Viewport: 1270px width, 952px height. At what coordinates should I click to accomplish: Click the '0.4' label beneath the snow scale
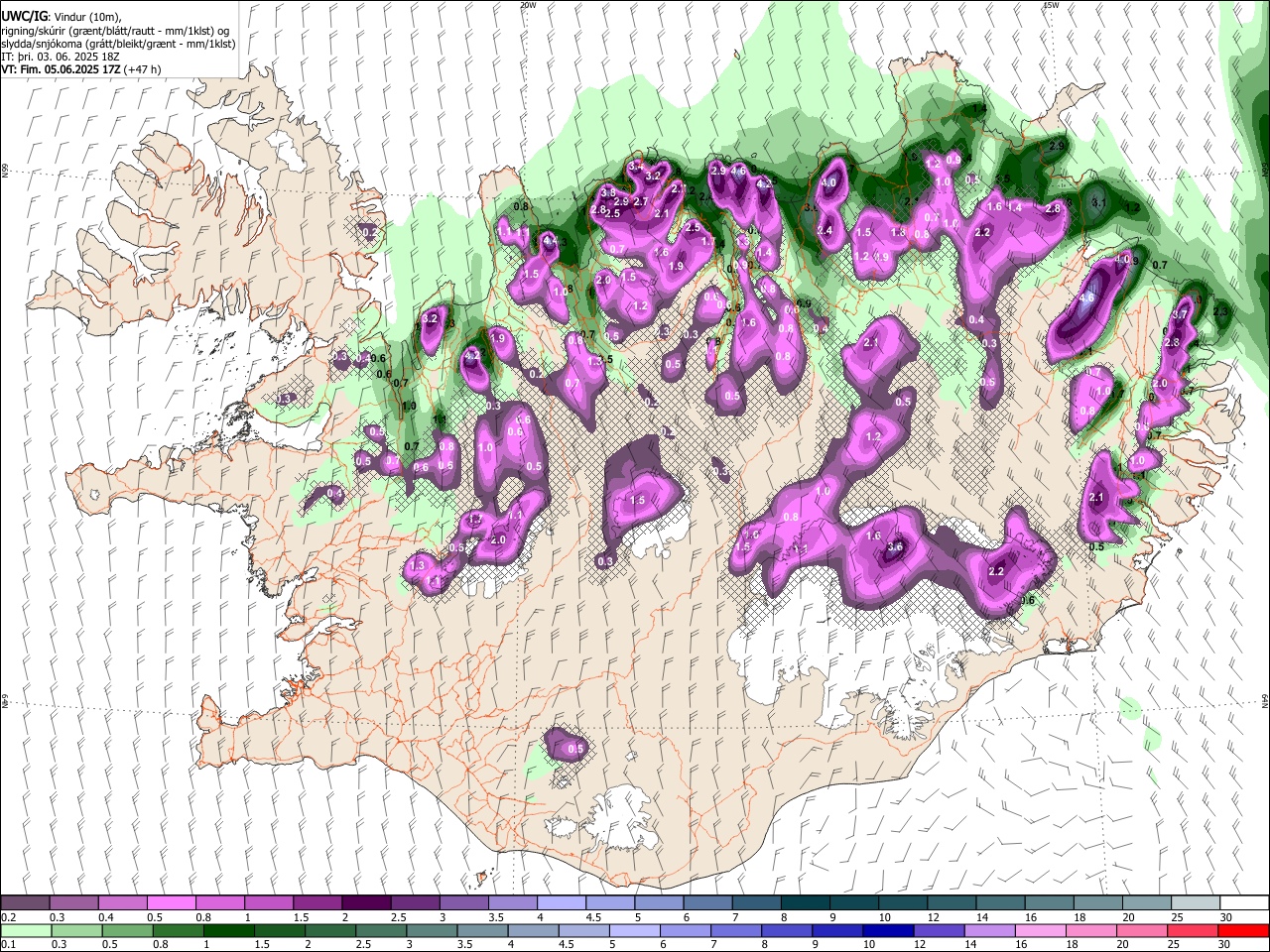pos(106,917)
